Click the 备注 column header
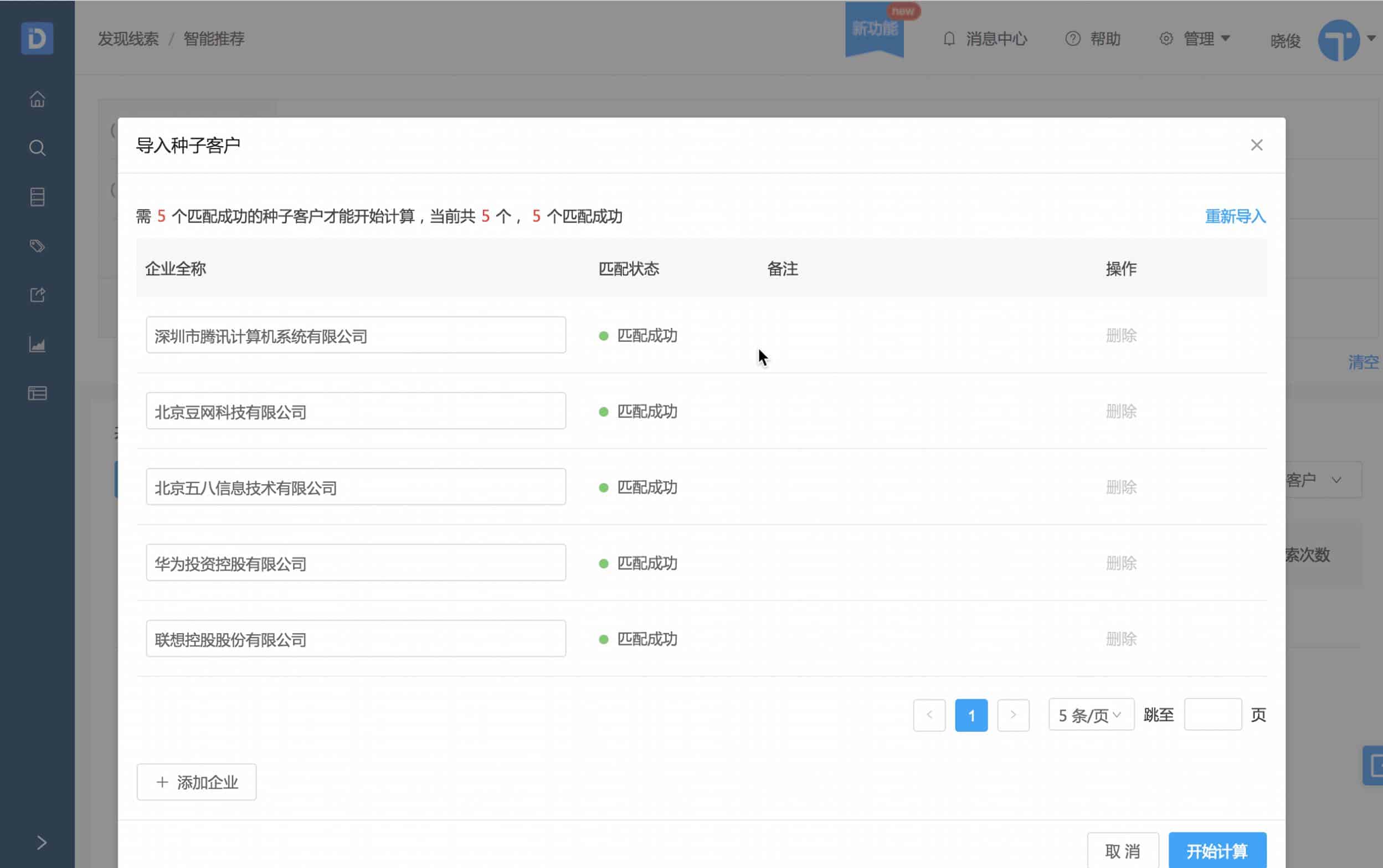This screenshot has height=868, width=1383. tap(783, 269)
